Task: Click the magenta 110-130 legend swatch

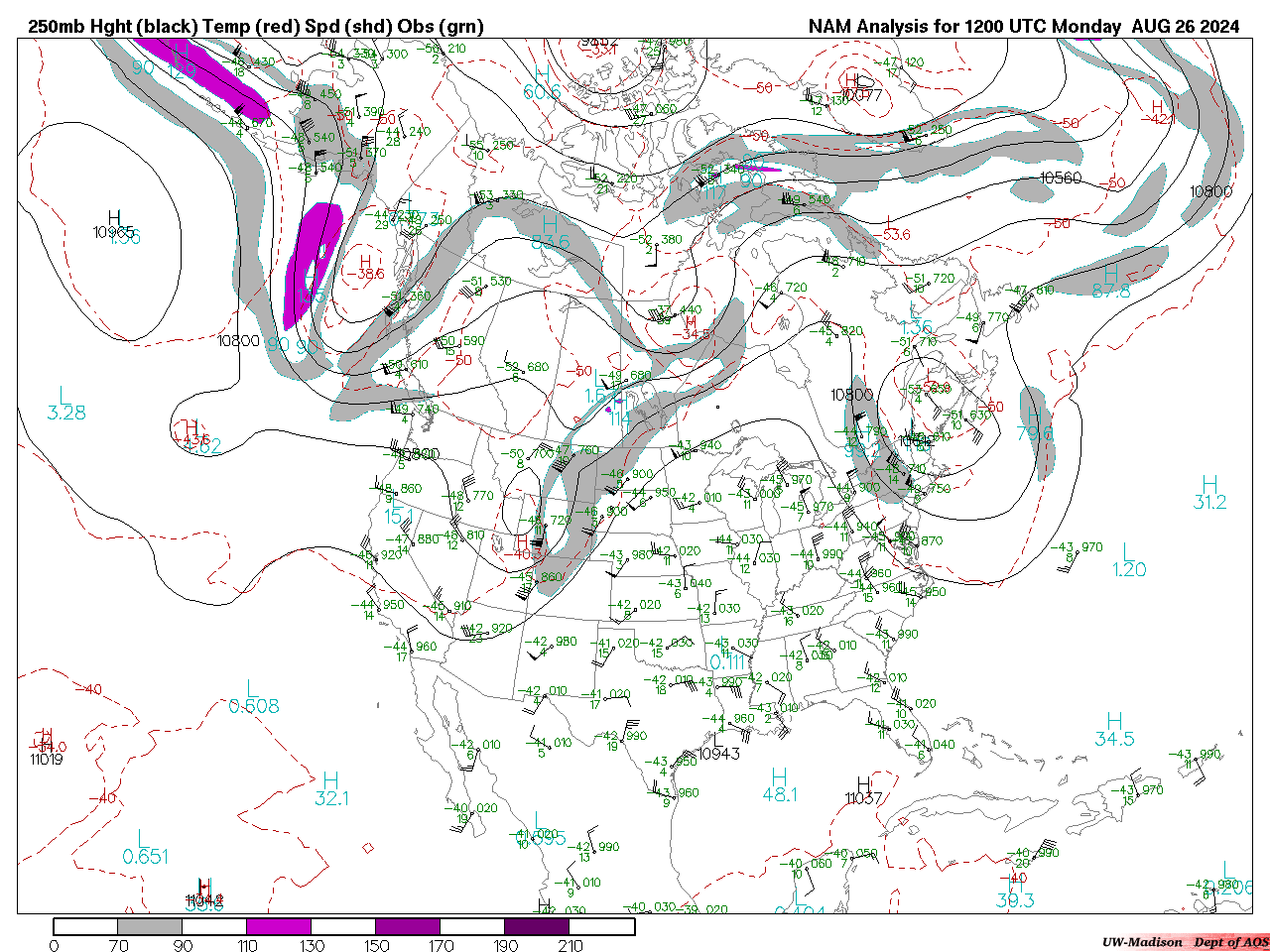Action: (279, 926)
